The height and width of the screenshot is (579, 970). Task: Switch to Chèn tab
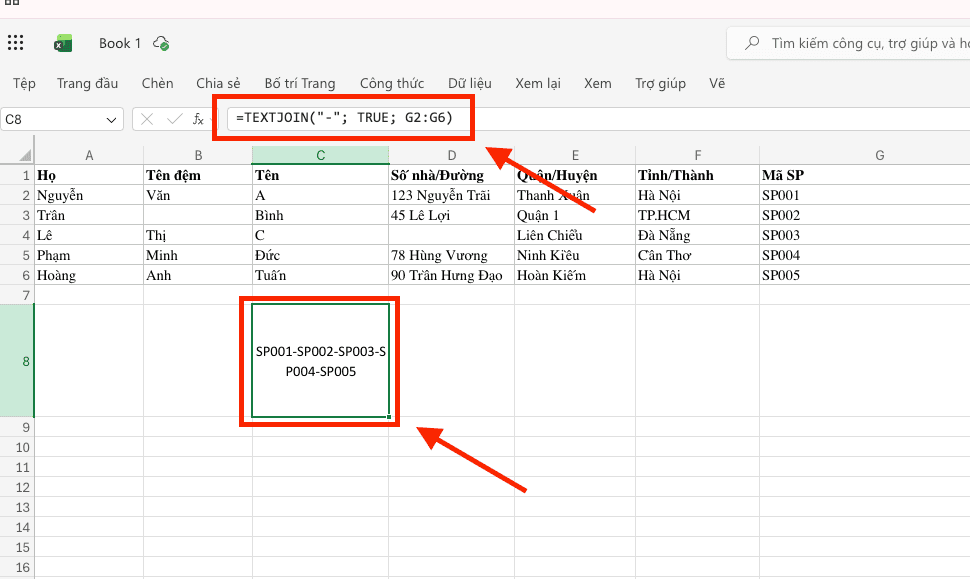157,83
